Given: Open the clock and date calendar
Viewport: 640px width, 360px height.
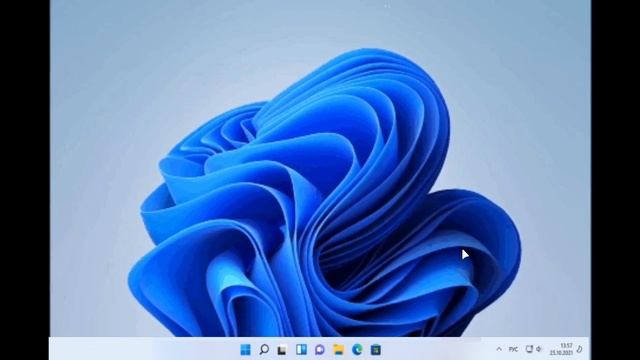Looking at the screenshot, I should 561,349.
